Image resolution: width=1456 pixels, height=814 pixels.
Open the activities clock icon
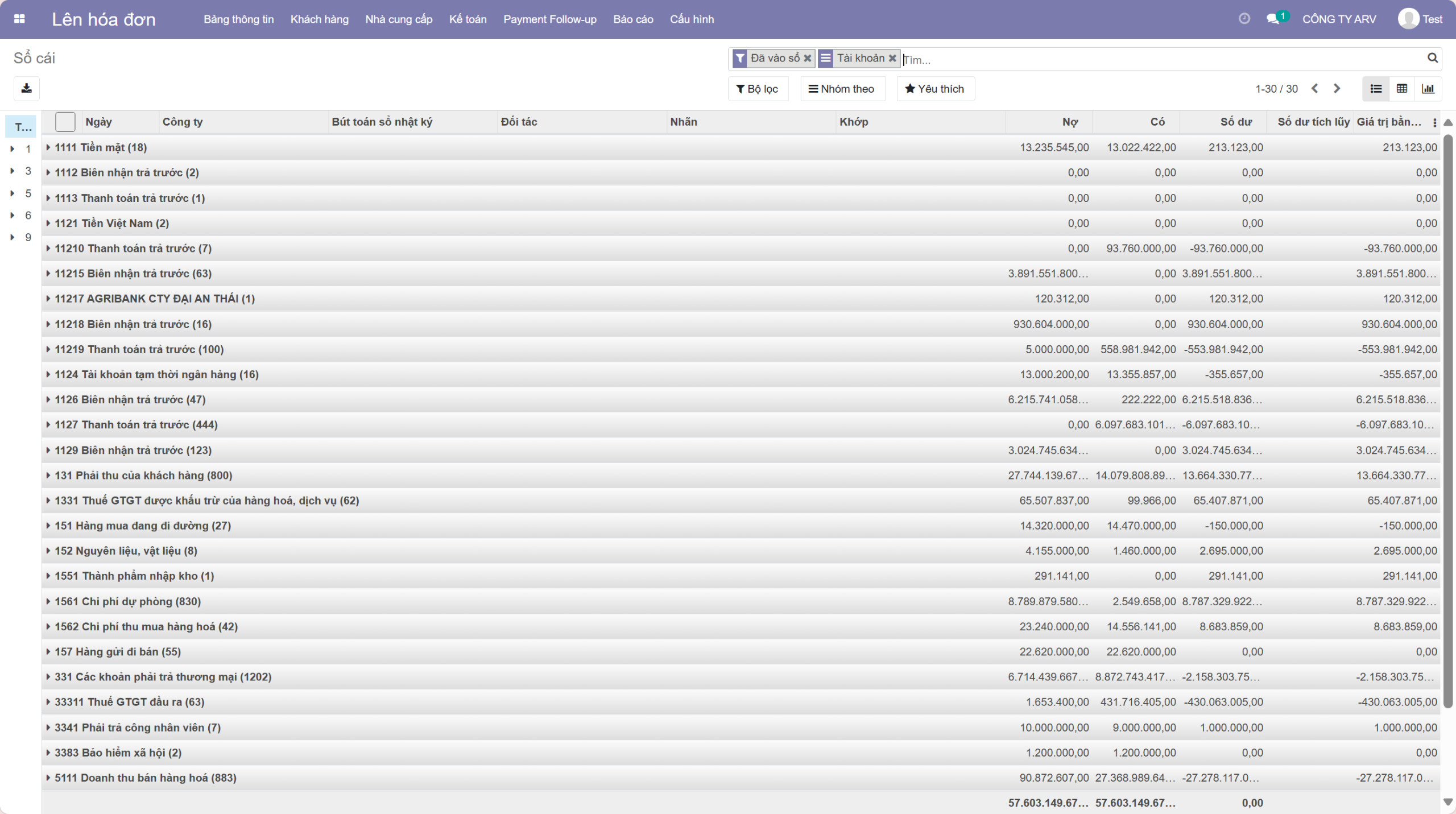(x=1244, y=19)
